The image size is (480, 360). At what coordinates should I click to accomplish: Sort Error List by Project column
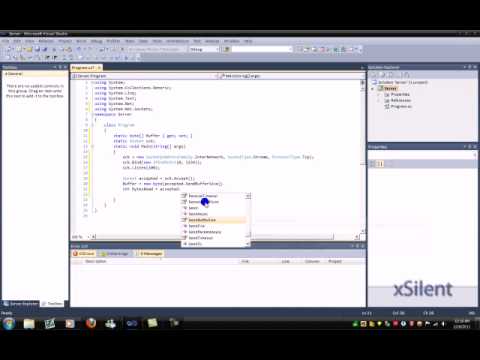(x=335, y=261)
